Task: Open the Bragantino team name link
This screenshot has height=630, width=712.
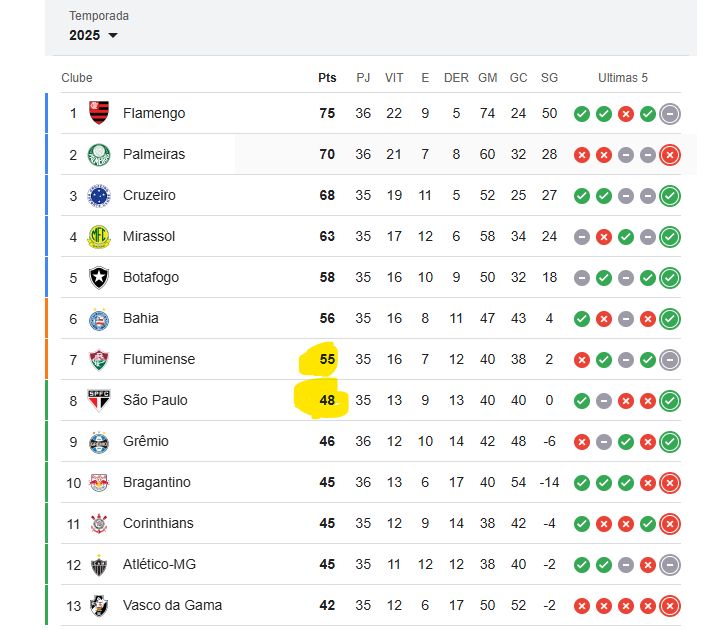Action: 157,482
